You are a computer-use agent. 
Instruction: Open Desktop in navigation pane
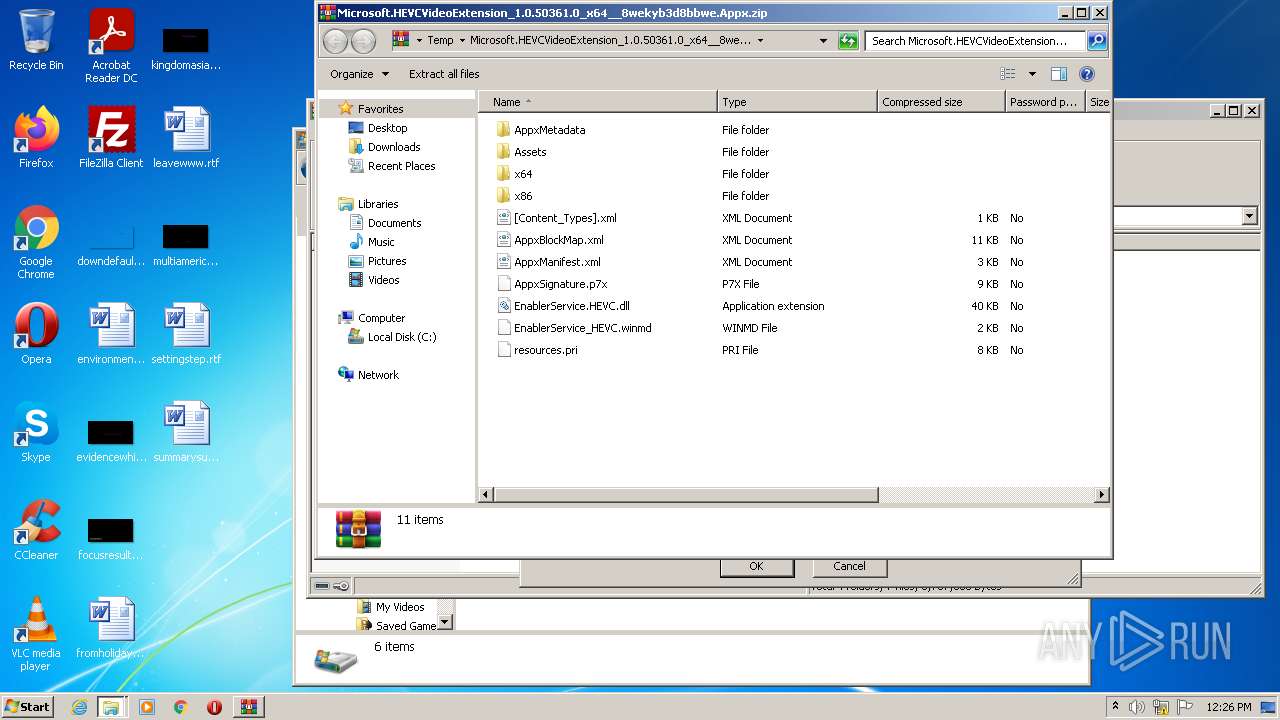point(387,128)
